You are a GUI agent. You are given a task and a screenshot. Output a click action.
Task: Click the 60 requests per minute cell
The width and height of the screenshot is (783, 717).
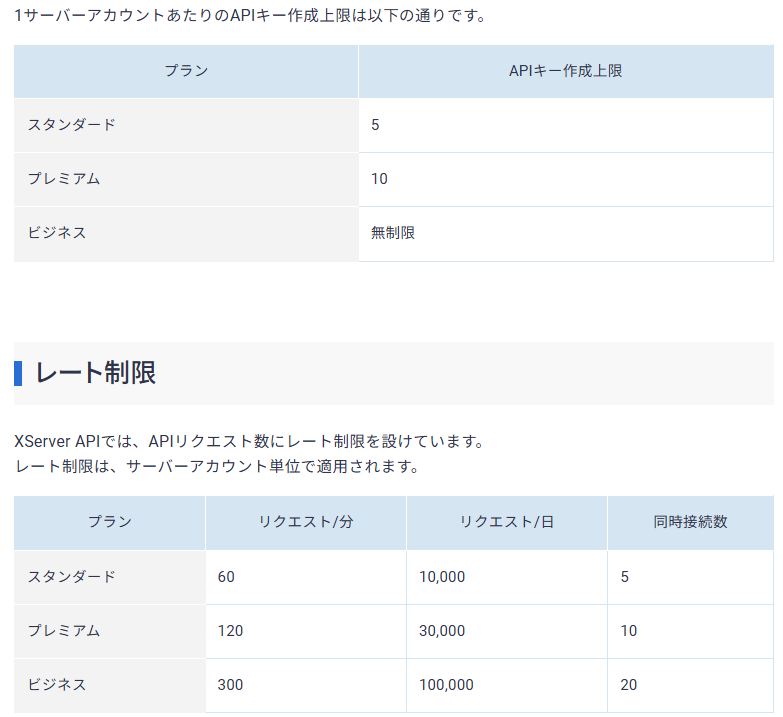(x=306, y=577)
